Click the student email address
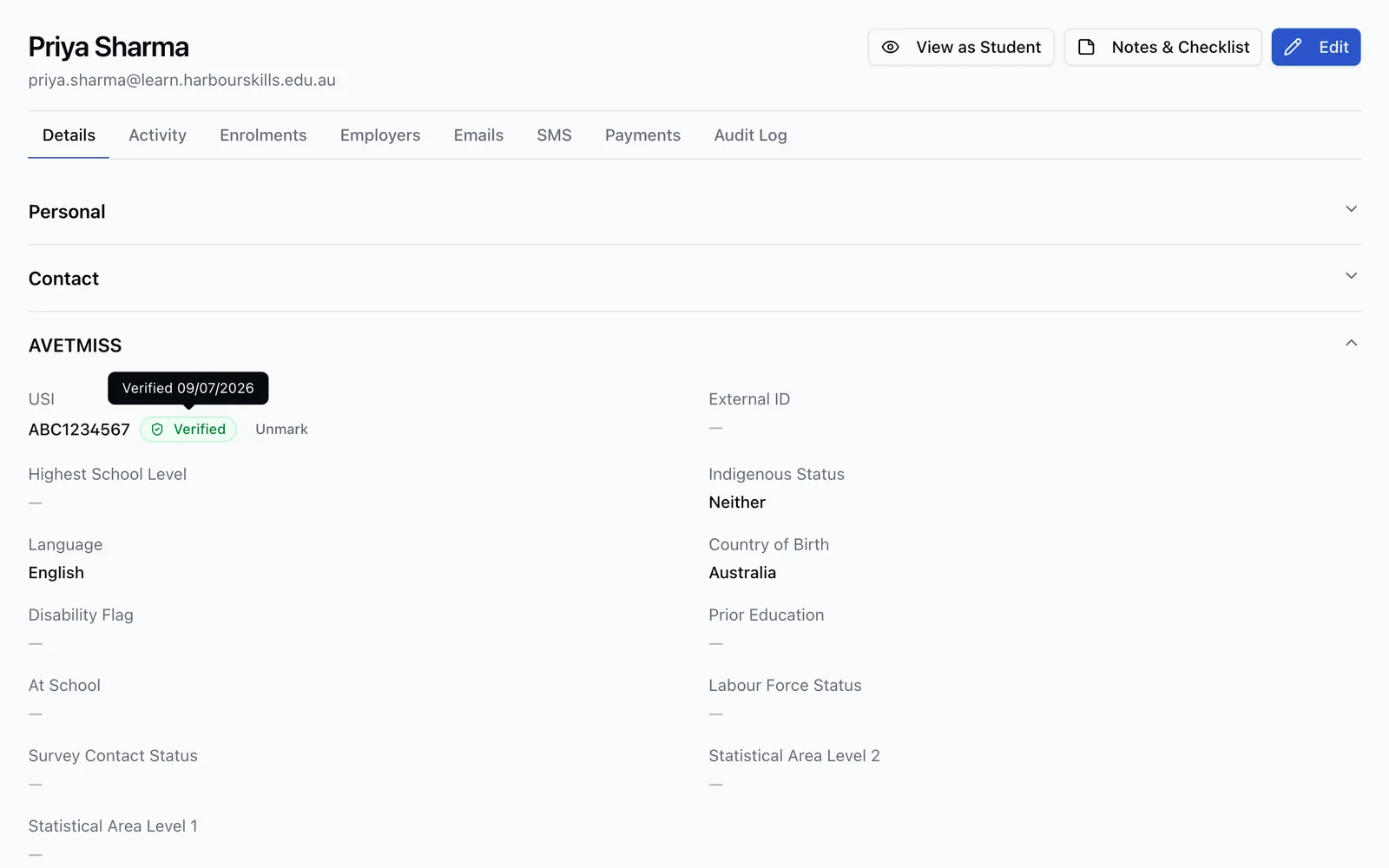1389x868 pixels. point(181,80)
